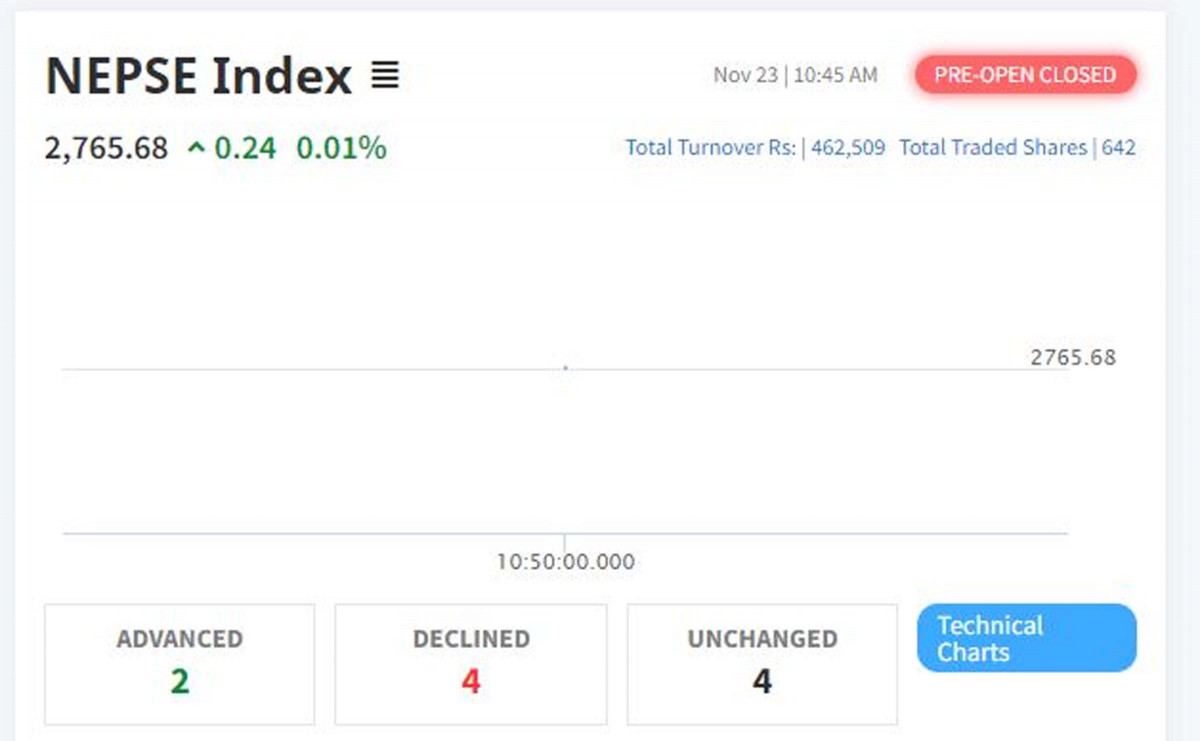Click the PRE-OPEN CLOSED status badge
This screenshot has height=741, width=1200.
pyautogui.click(x=1025, y=75)
